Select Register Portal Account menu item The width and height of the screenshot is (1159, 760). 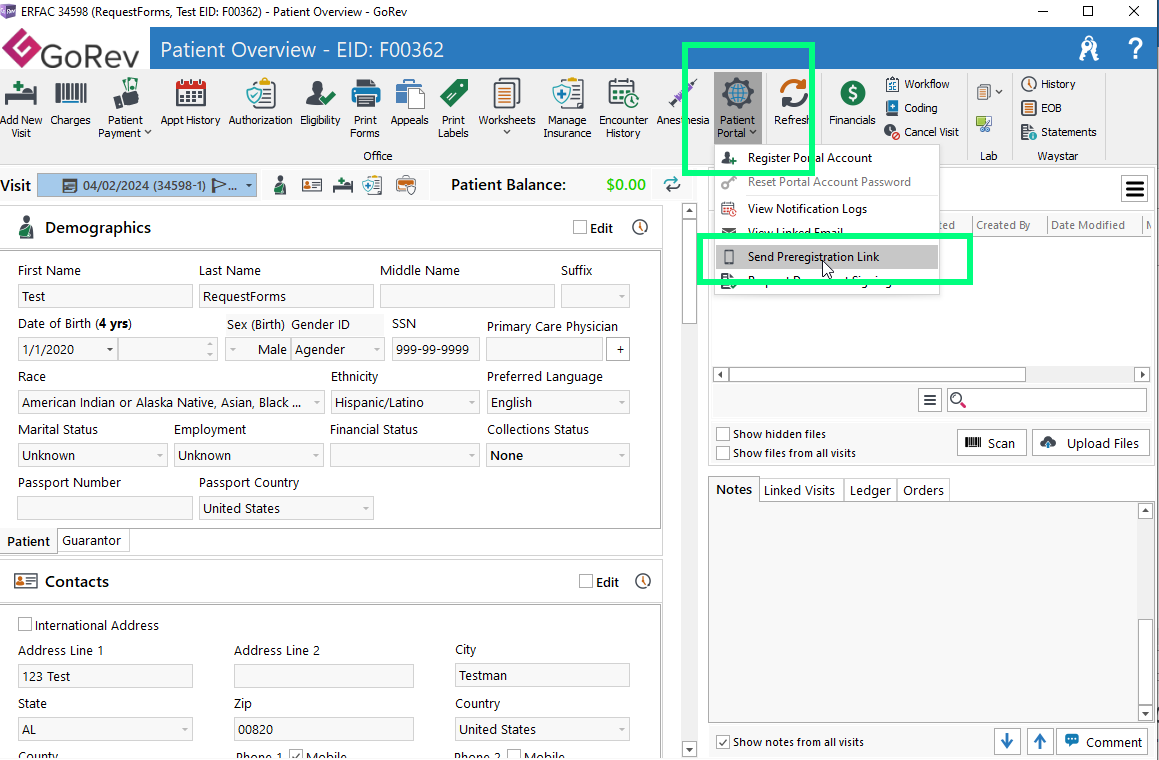click(x=827, y=158)
